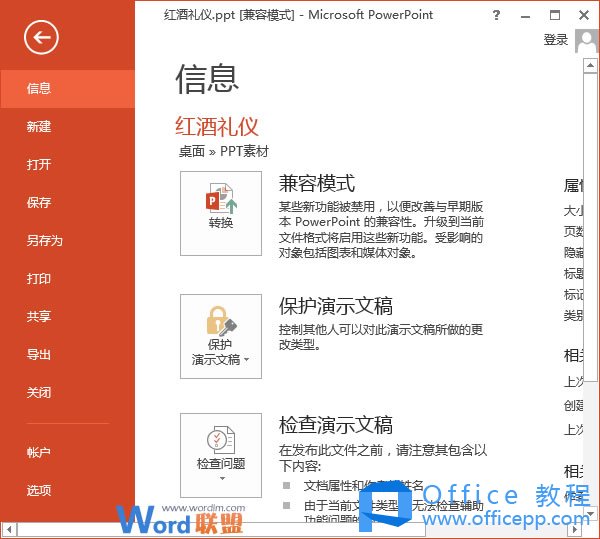Open the Account (帐户) page

click(x=40, y=453)
